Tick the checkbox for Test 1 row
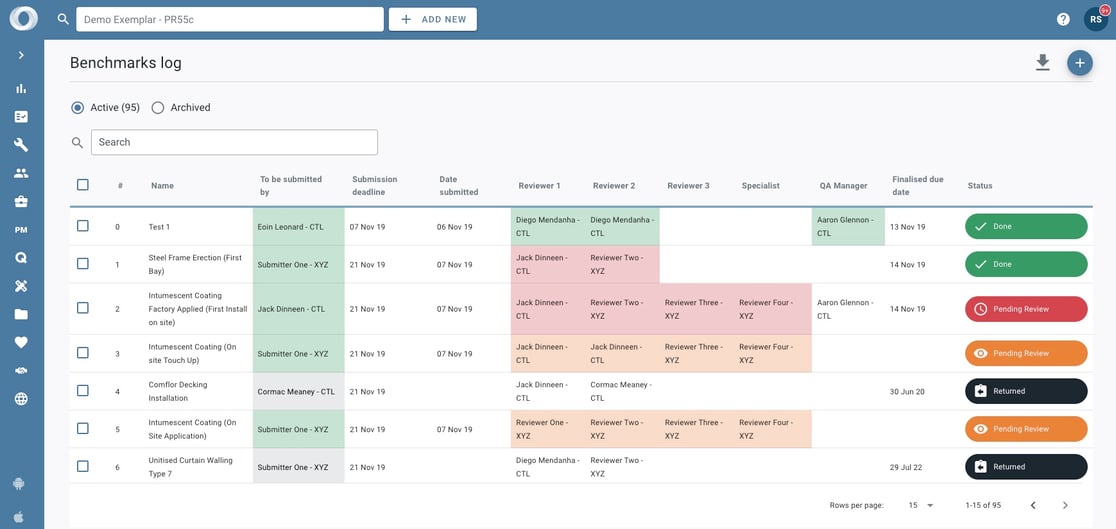This screenshot has width=1116, height=529. (x=83, y=226)
